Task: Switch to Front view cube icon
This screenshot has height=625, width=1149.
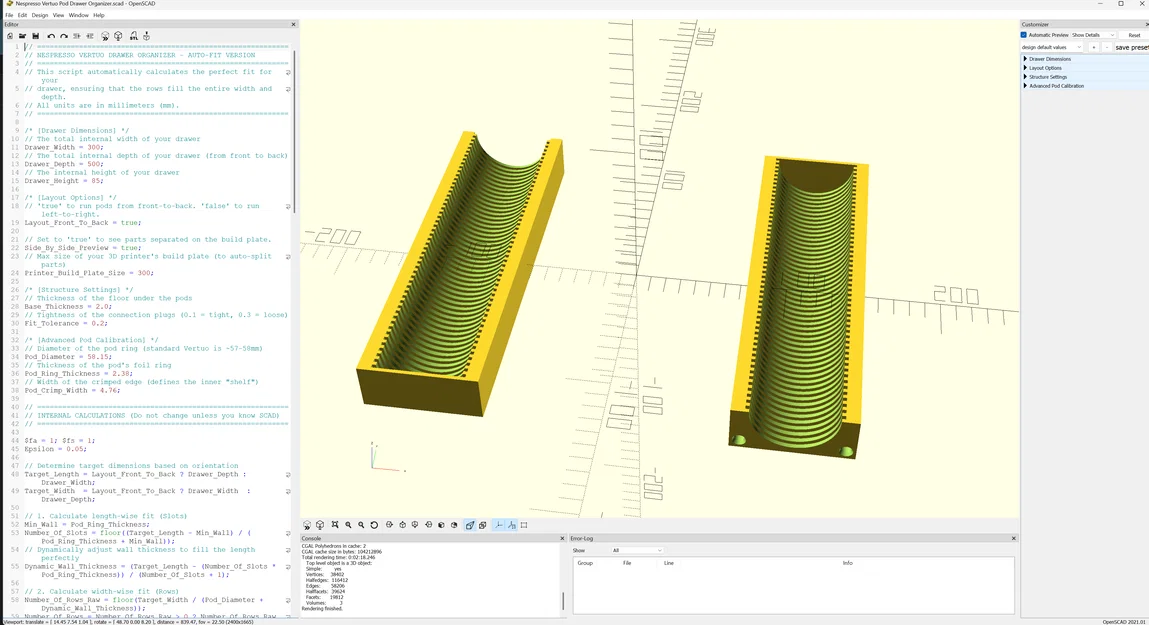Action: (441, 525)
